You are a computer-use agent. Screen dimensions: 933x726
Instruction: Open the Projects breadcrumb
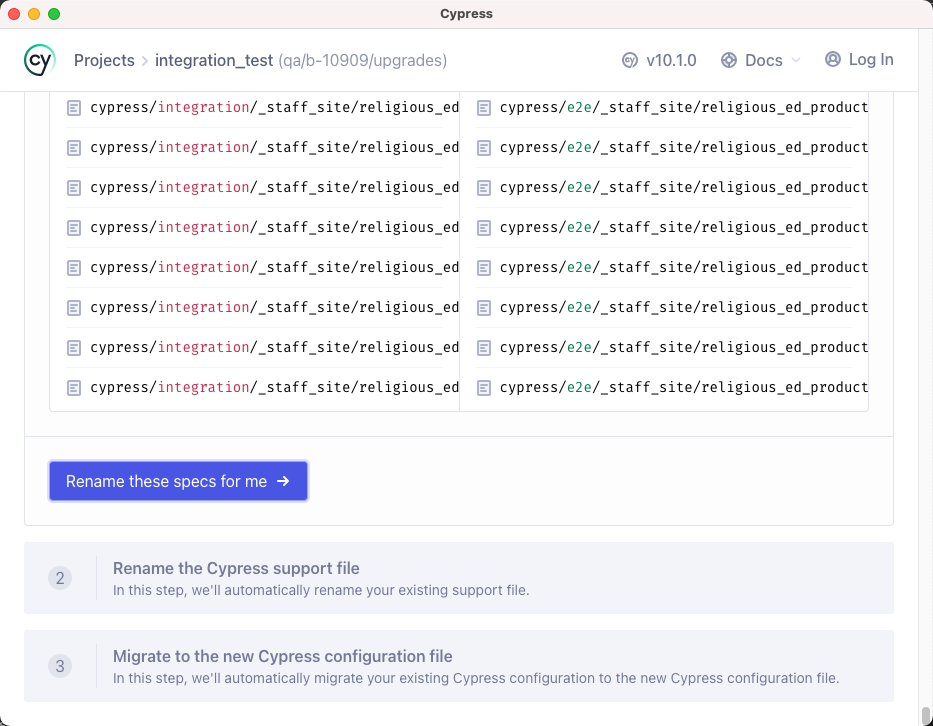pos(104,60)
